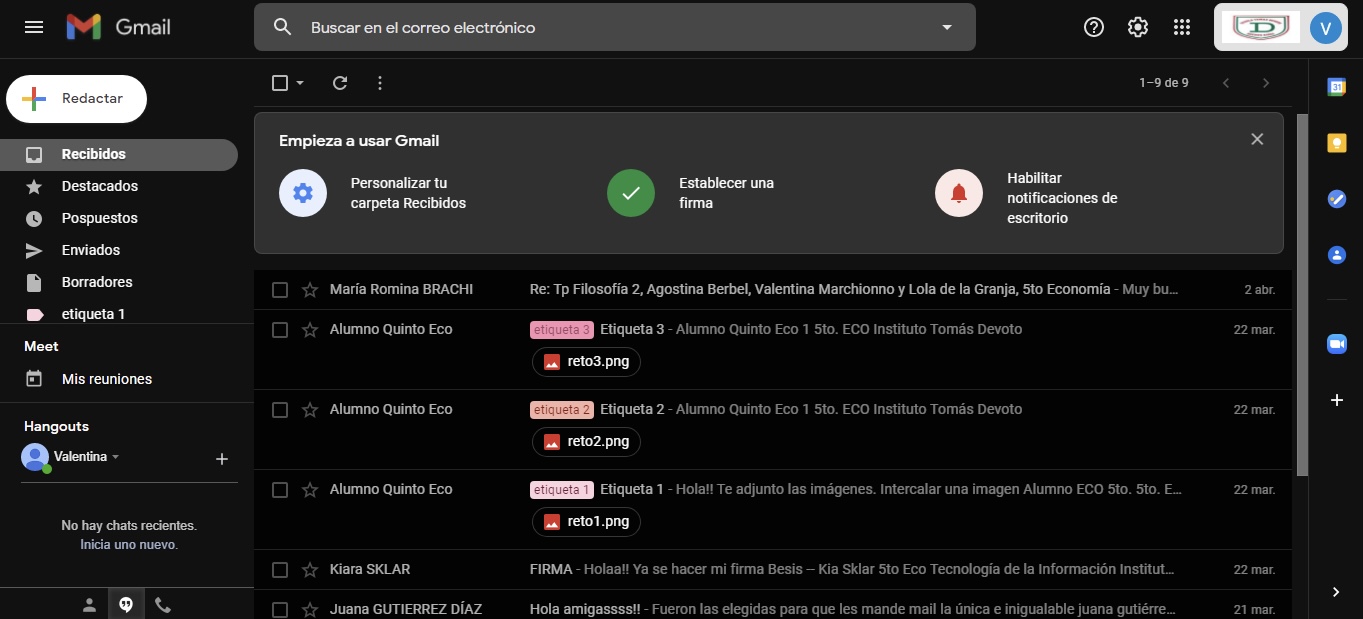Open Settings gear icon
This screenshot has height=619, width=1363.
(x=1138, y=27)
